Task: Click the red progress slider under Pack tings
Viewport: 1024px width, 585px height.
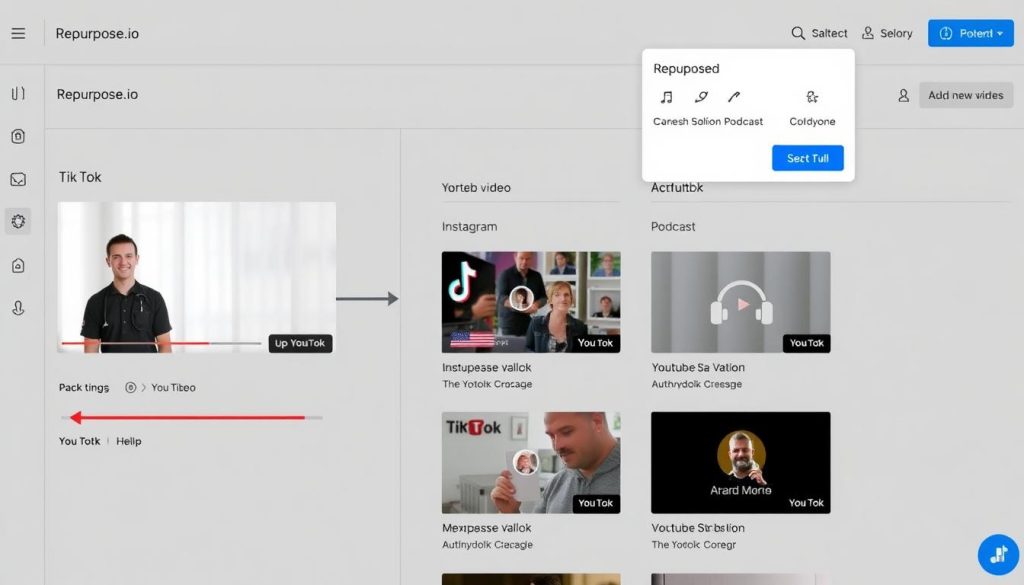Action: (x=190, y=418)
